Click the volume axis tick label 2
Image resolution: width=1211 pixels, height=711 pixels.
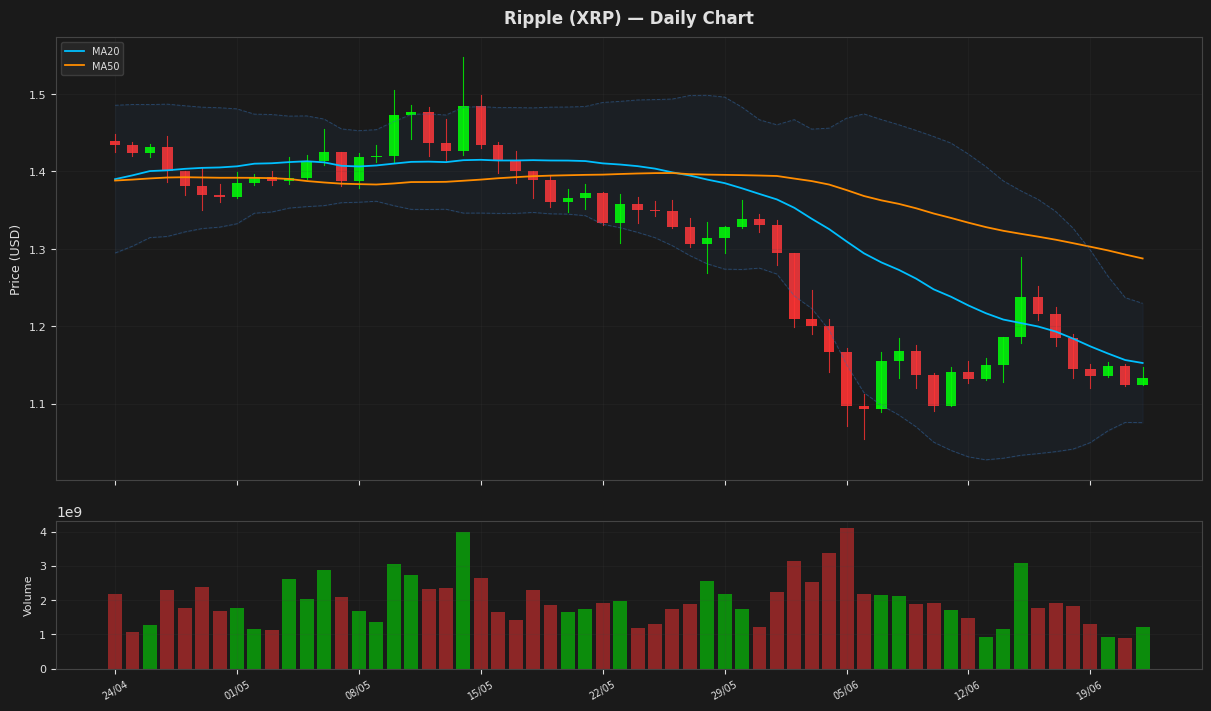coord(44,601)
